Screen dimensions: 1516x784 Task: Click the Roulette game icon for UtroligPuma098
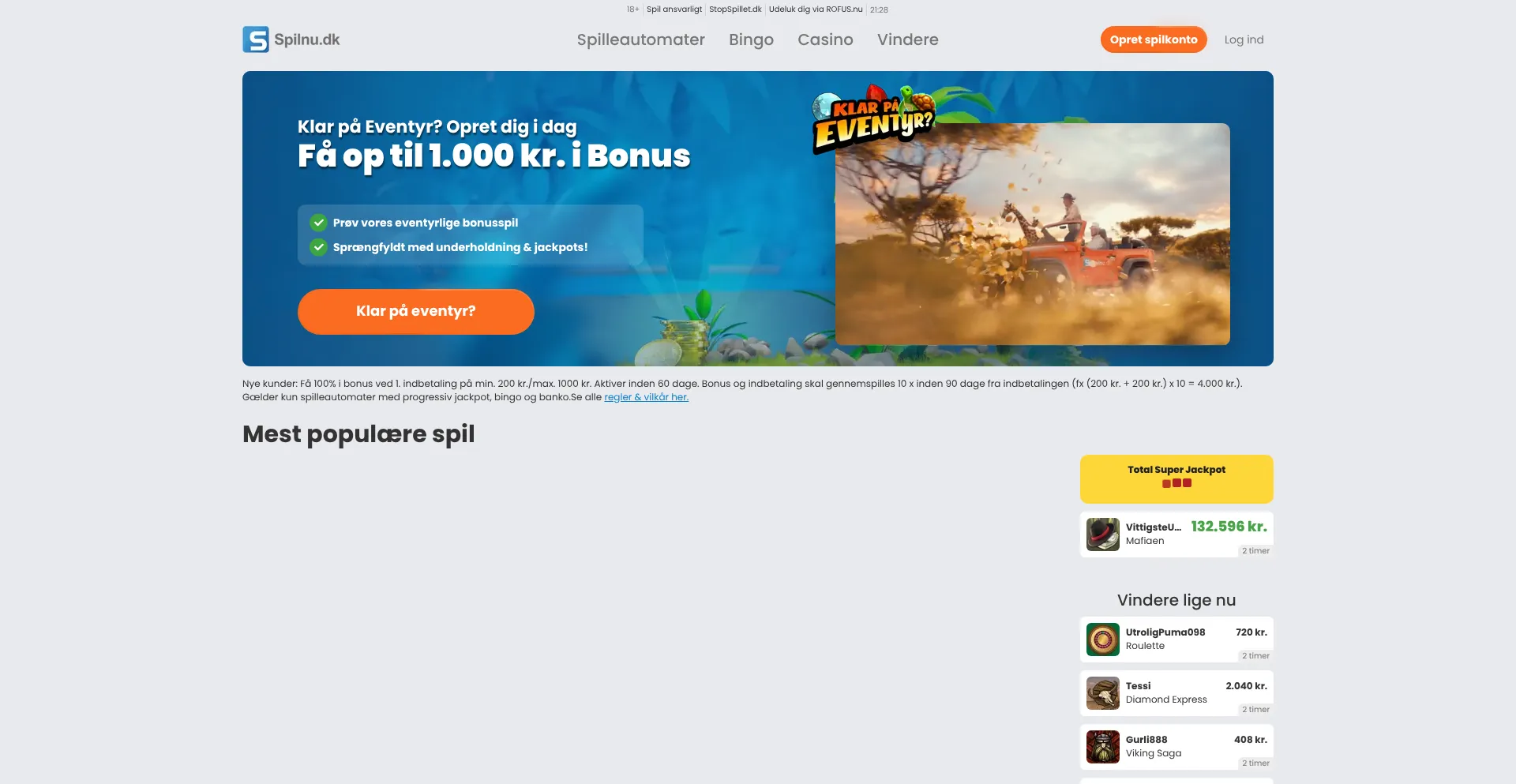(1103, 640)
